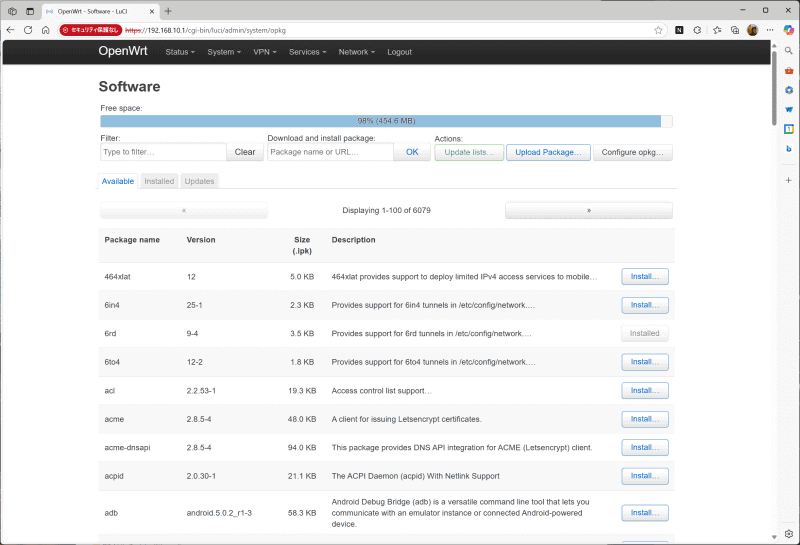Focus the Package name or URL field
The image size is (800, 545).
(330, 152)
